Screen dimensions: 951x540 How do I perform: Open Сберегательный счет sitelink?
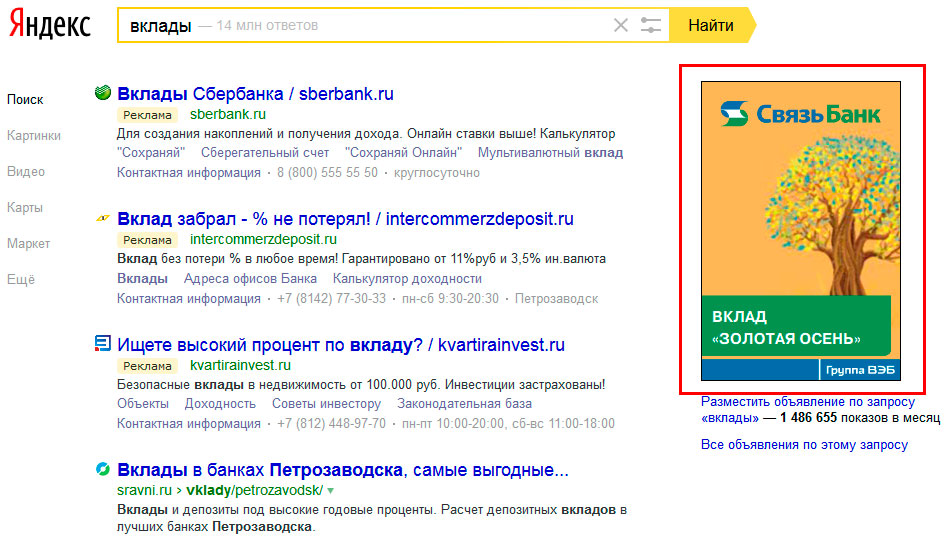pyautogui.click(x=265, y=153)
